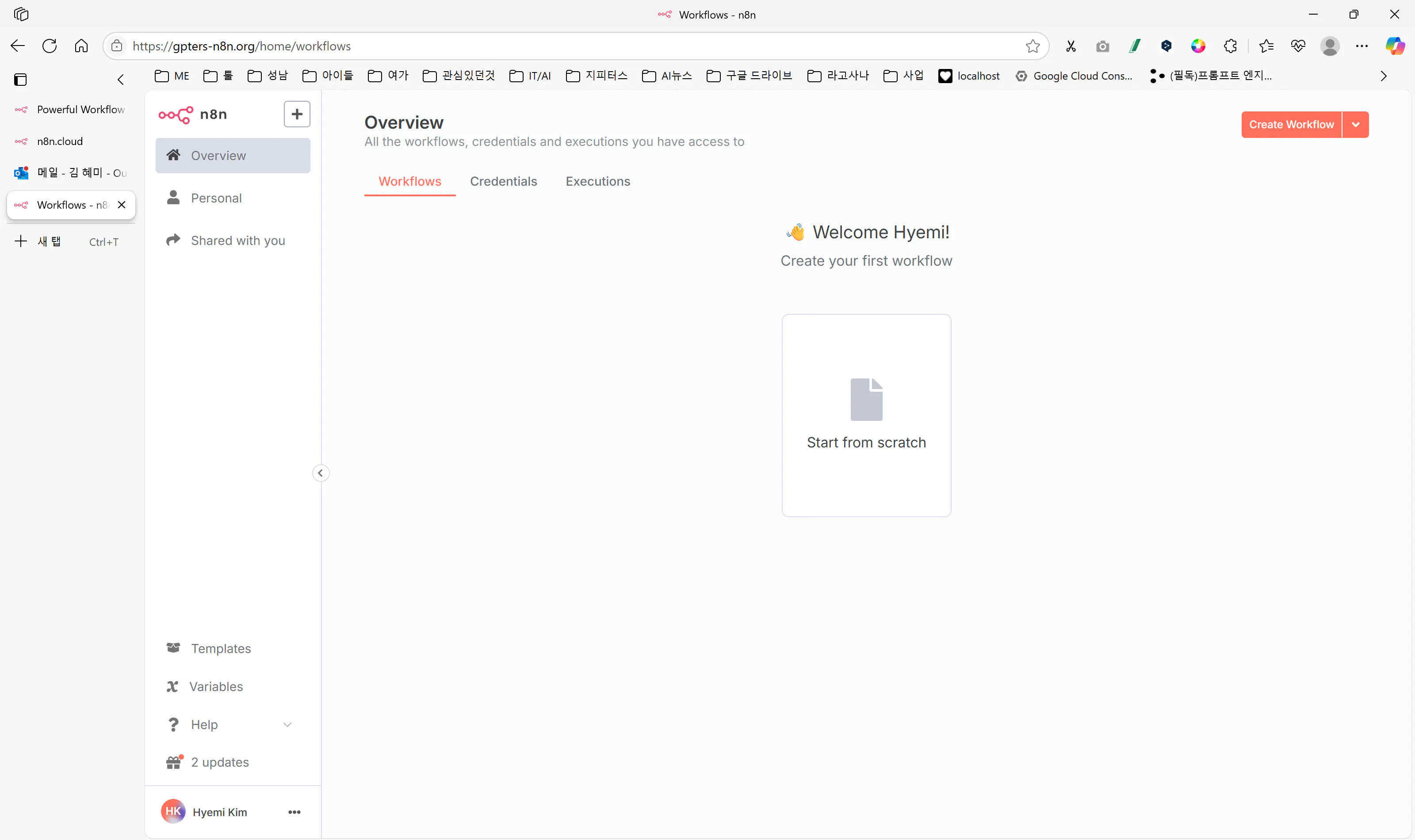Switch to the Executions tab

click(x=598, y=181)
